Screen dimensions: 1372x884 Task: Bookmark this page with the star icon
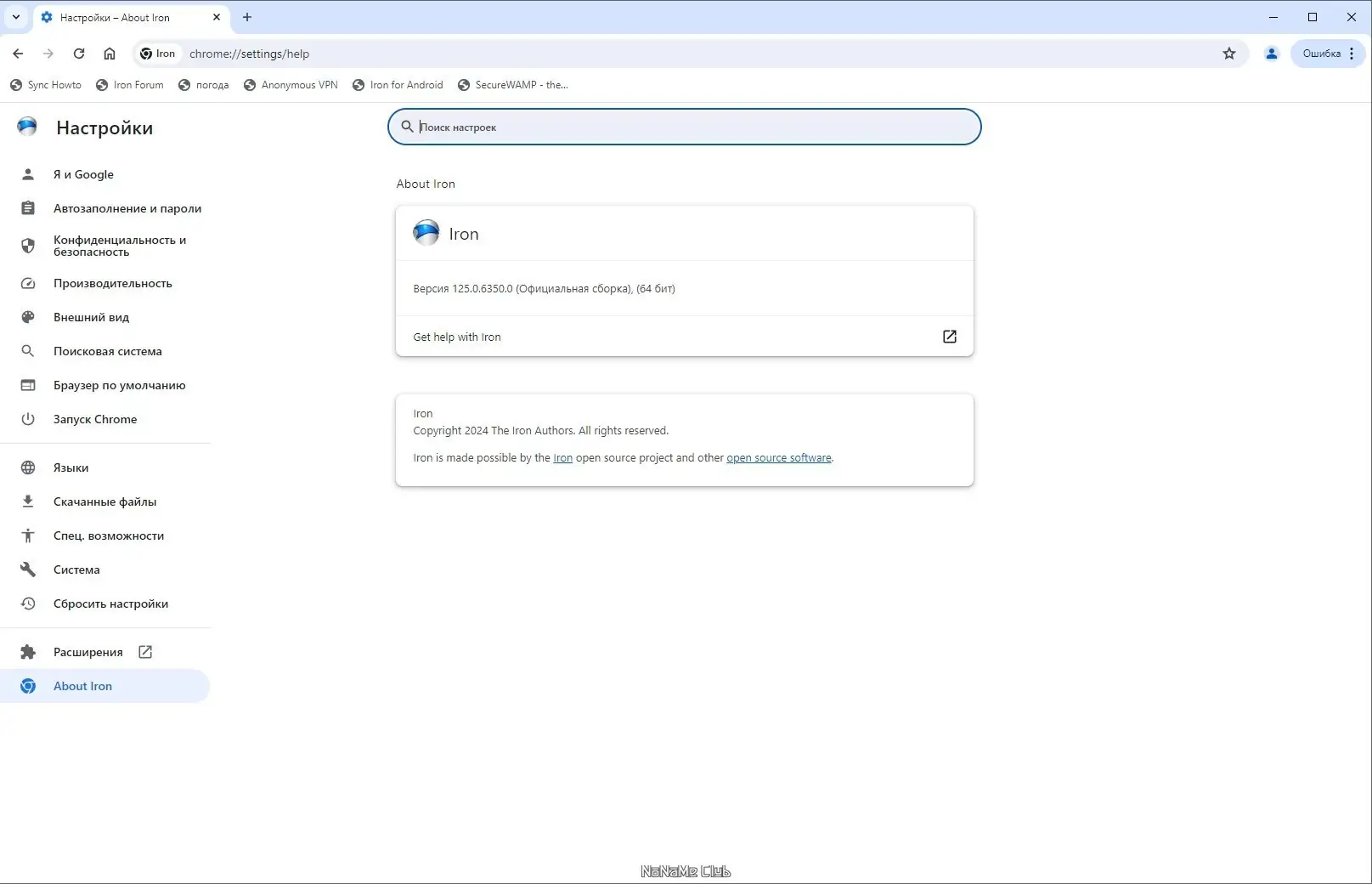coord(1229,54)
